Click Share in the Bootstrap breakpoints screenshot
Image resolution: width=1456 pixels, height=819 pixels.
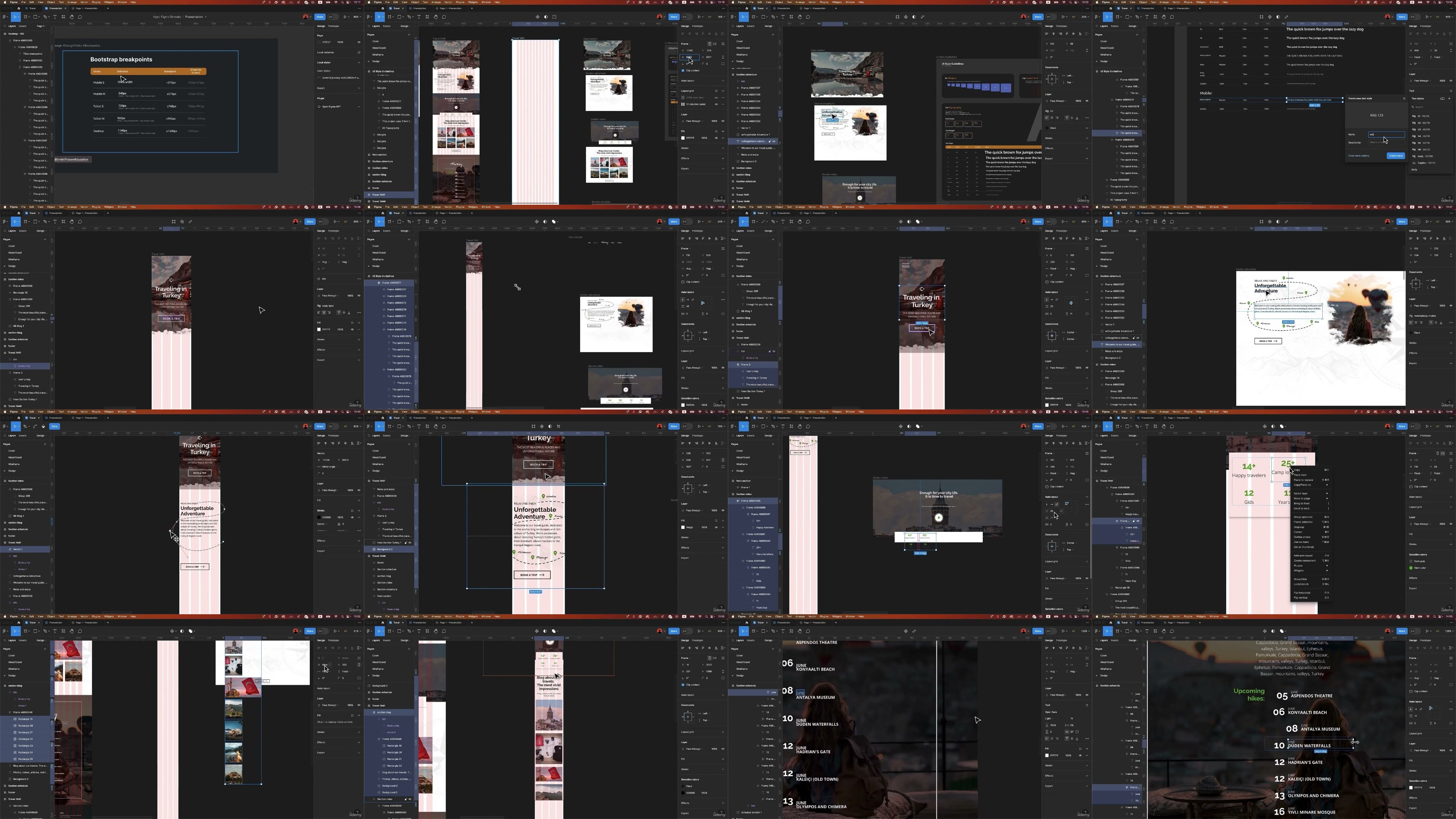click(320, 17)
